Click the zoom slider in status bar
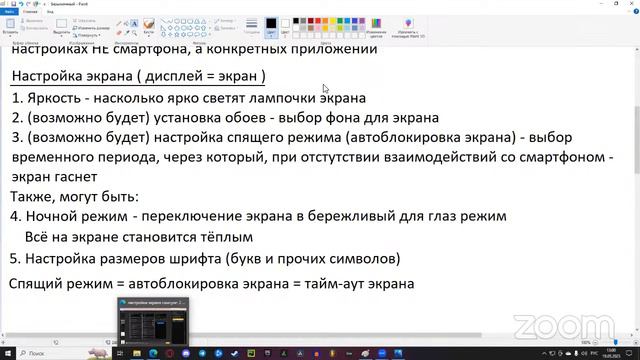Screen dimensions: 640x360 [x=616, y=342]
